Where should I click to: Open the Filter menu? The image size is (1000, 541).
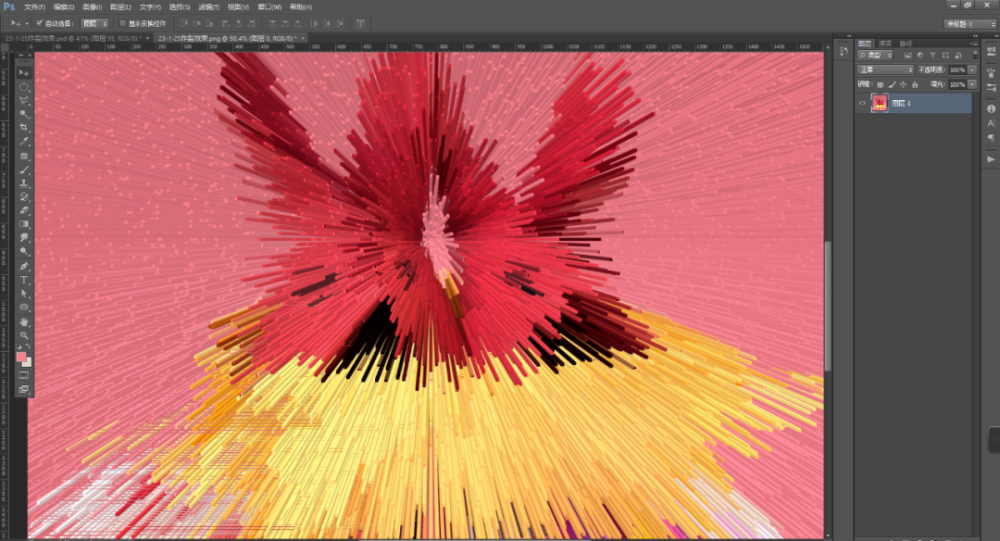point(209,7)
